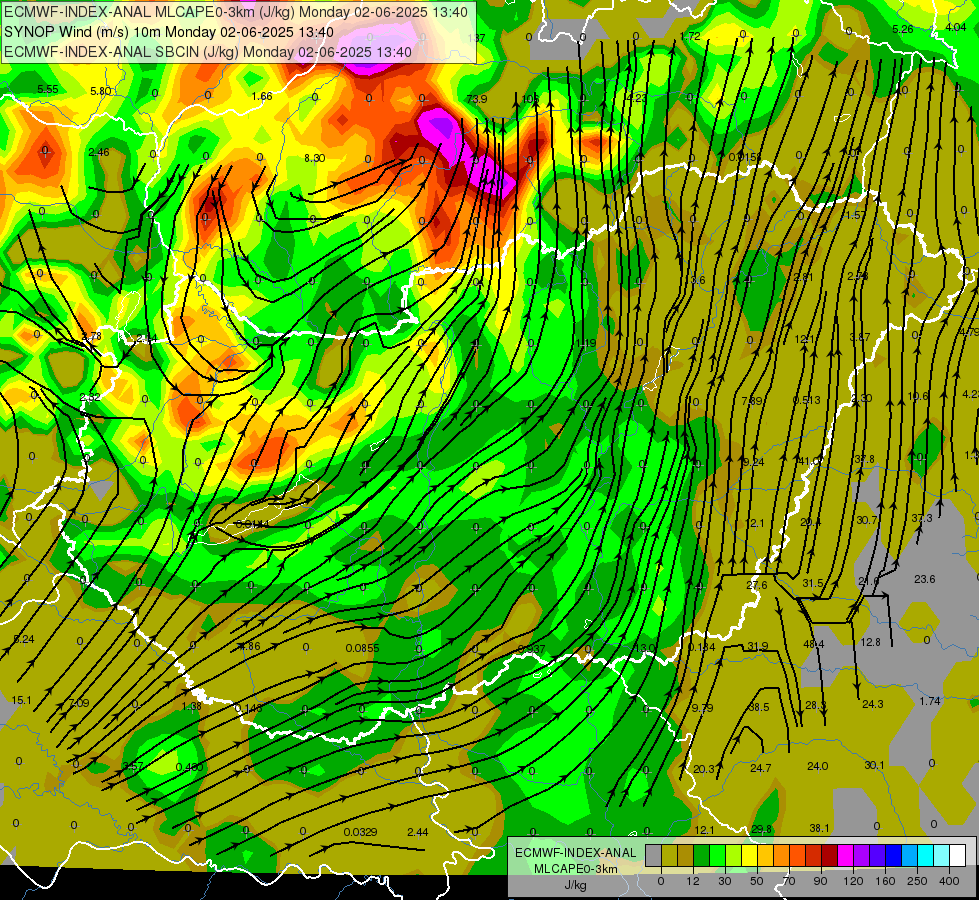Screen dimensions: 979x900
Task: Select the cyan legend swatch
Action: pyautogui.click(x=925, y=856)
